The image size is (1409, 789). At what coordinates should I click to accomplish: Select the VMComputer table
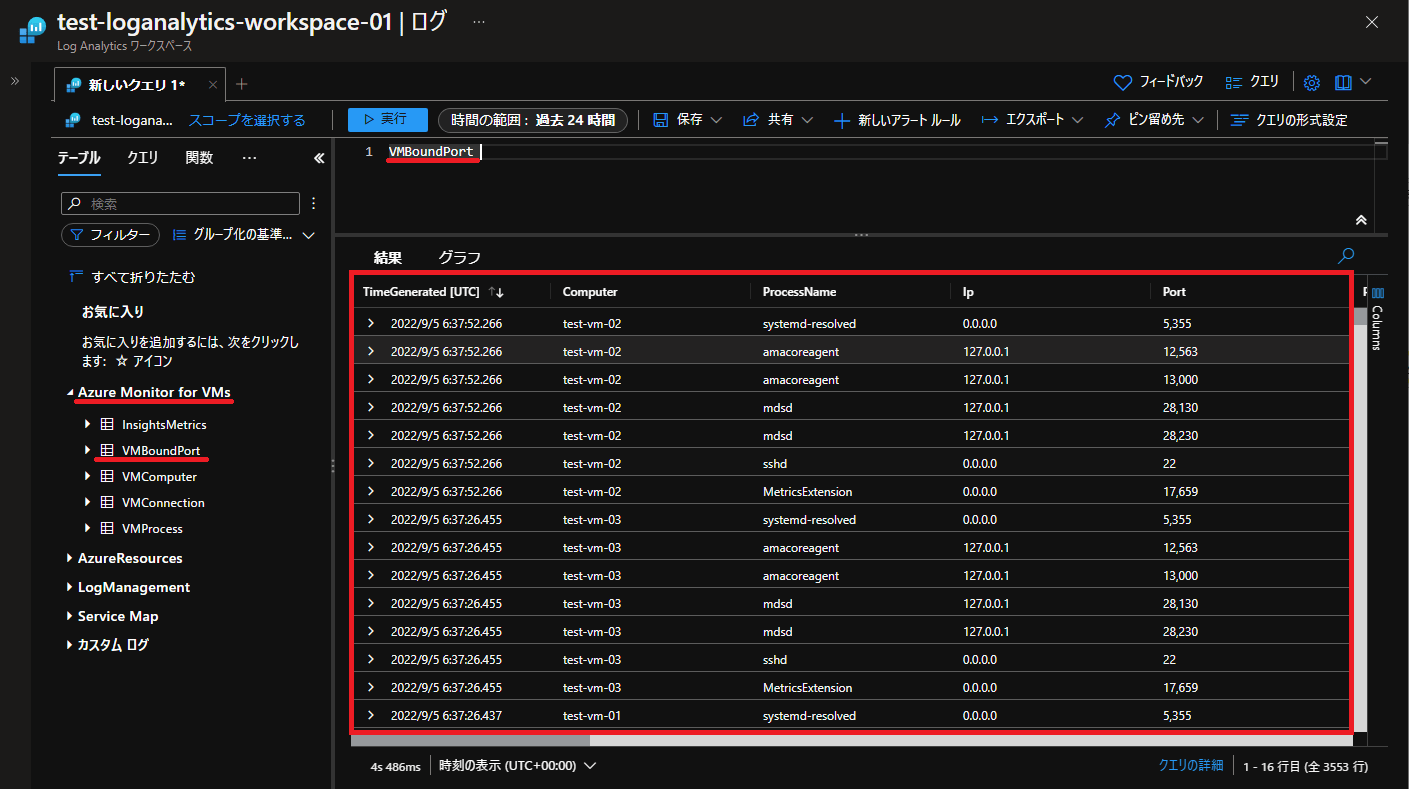[159, 477]
